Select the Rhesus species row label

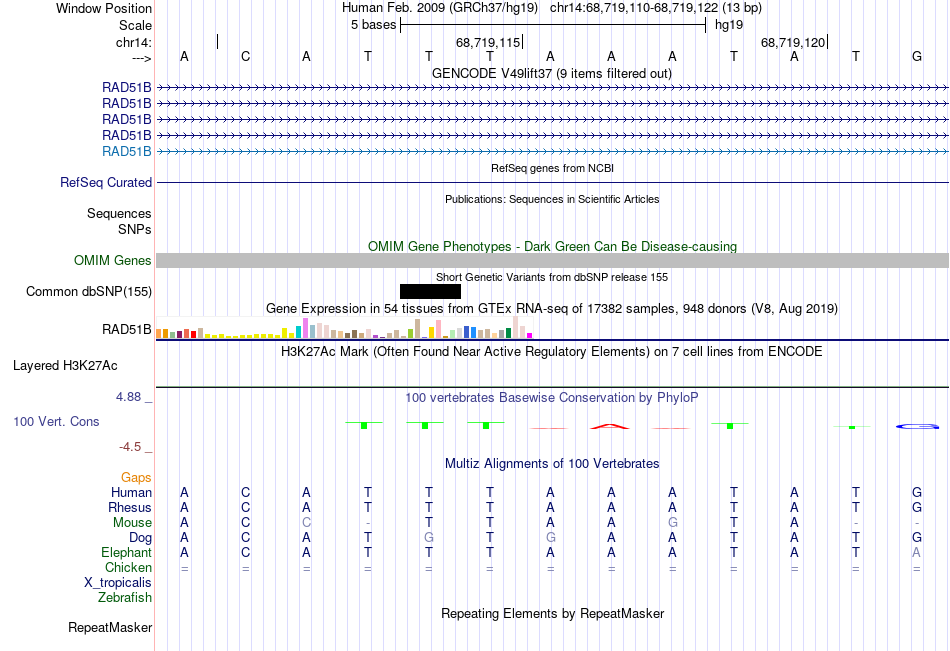coord(130,507)
